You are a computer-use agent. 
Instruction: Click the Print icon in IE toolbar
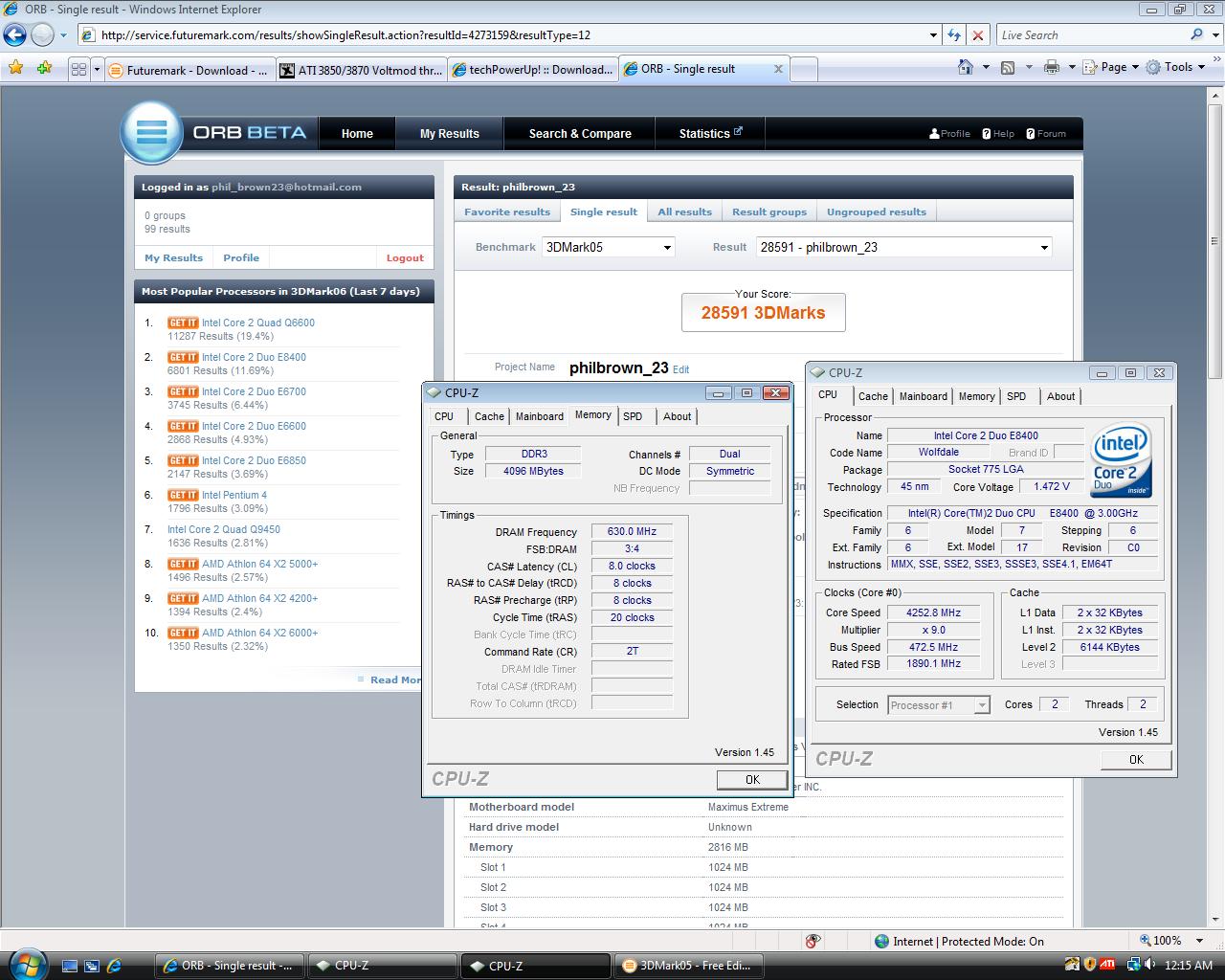pyautogui.click(x=1052, y=67)
